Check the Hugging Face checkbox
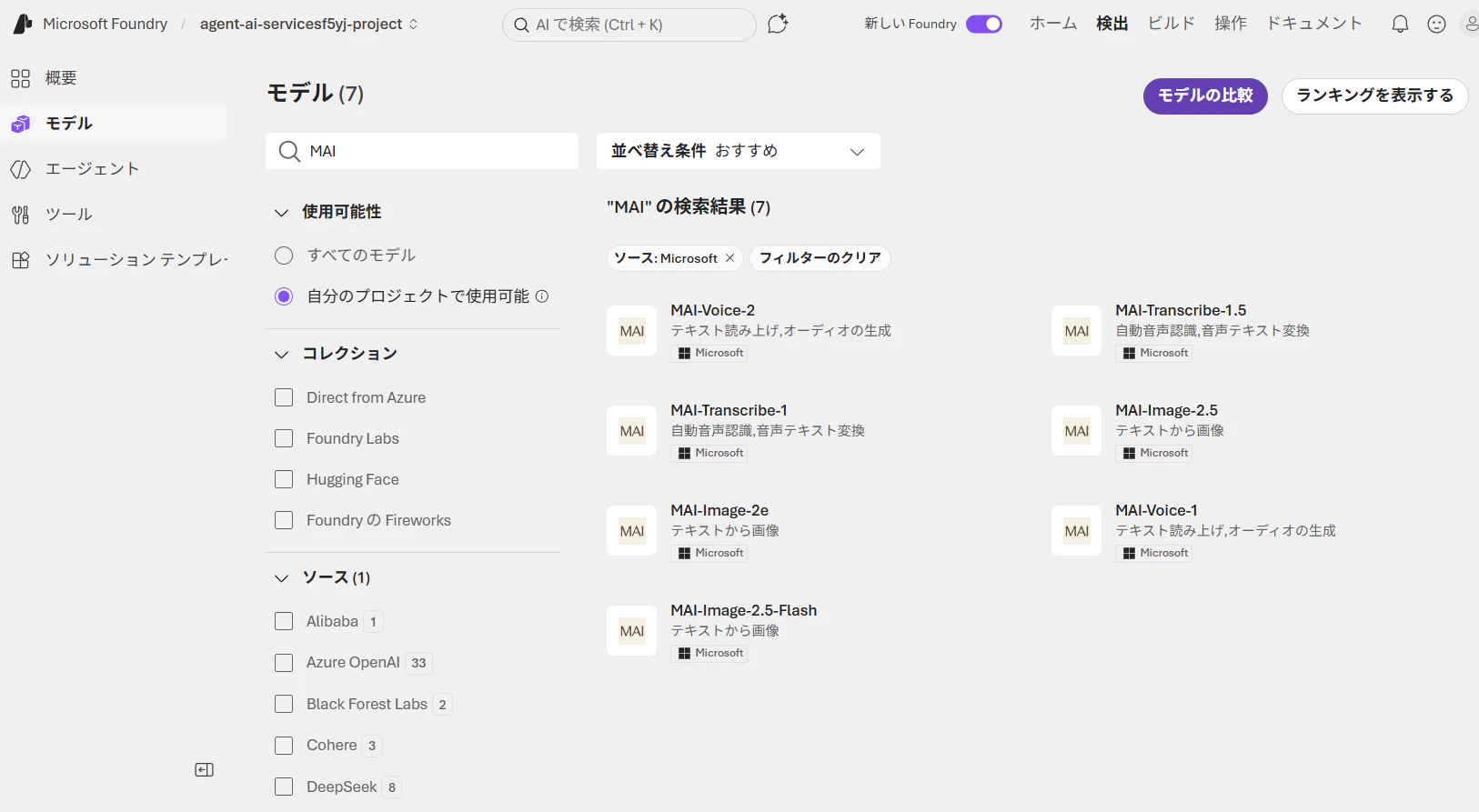The image size is (1479, 812). pos(284,480)
